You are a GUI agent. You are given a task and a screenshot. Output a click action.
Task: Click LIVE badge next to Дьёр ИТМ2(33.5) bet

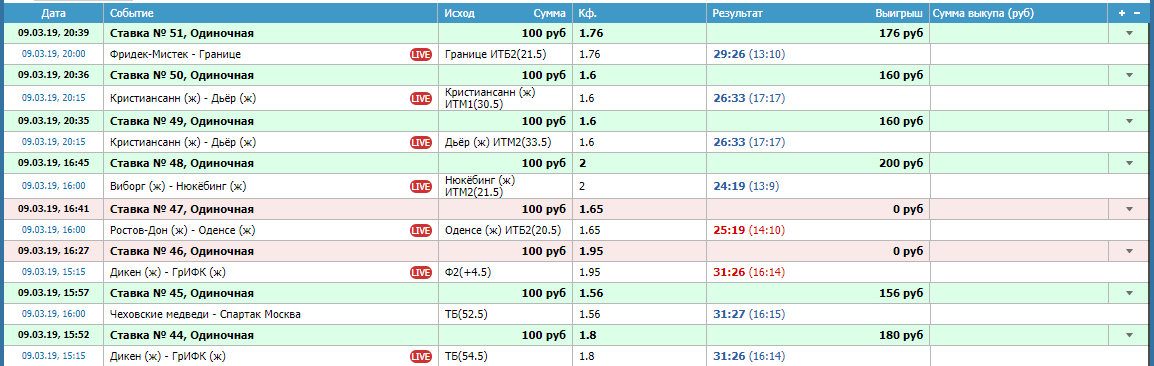click(x=421, y=142)
